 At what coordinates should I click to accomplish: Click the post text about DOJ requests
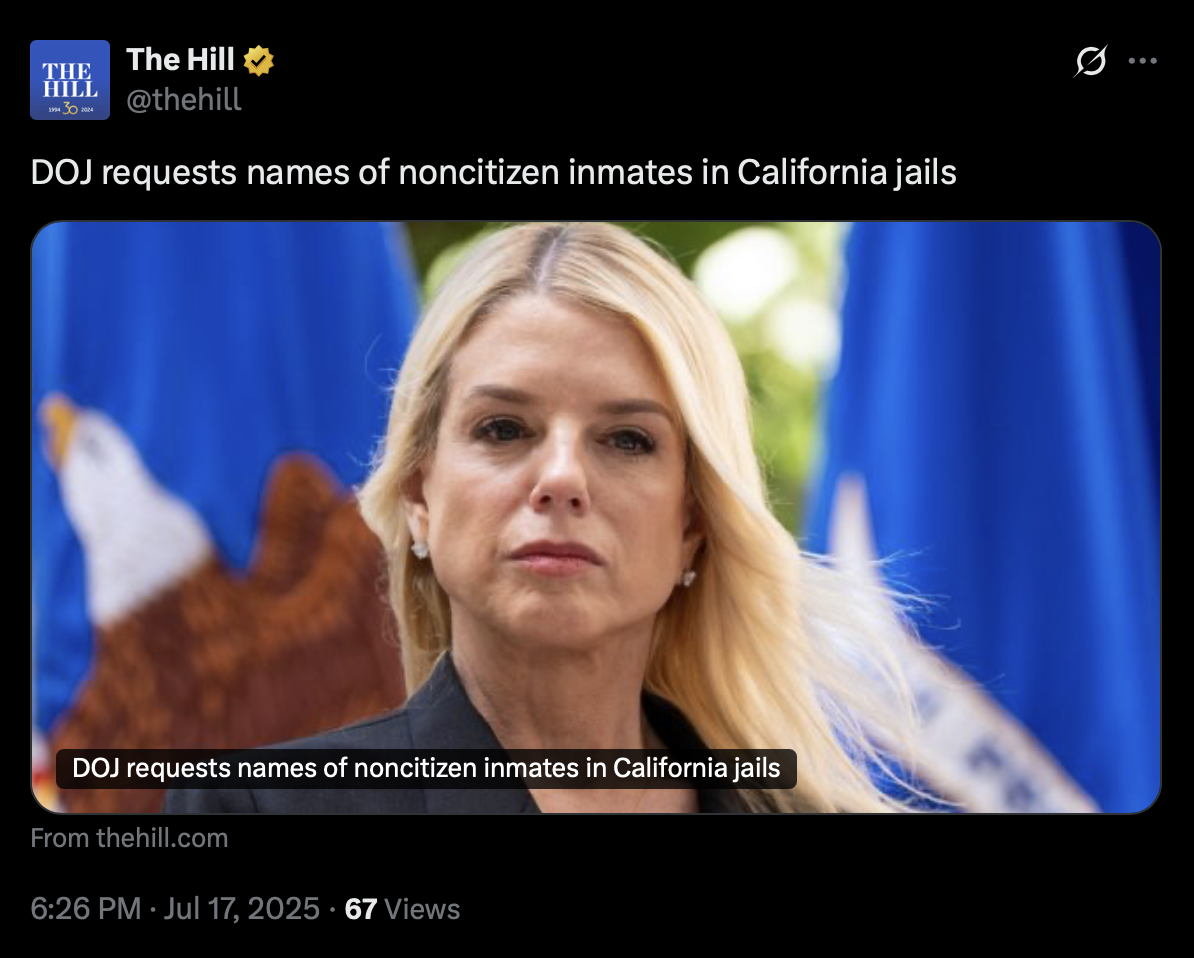tap(493, 172)
